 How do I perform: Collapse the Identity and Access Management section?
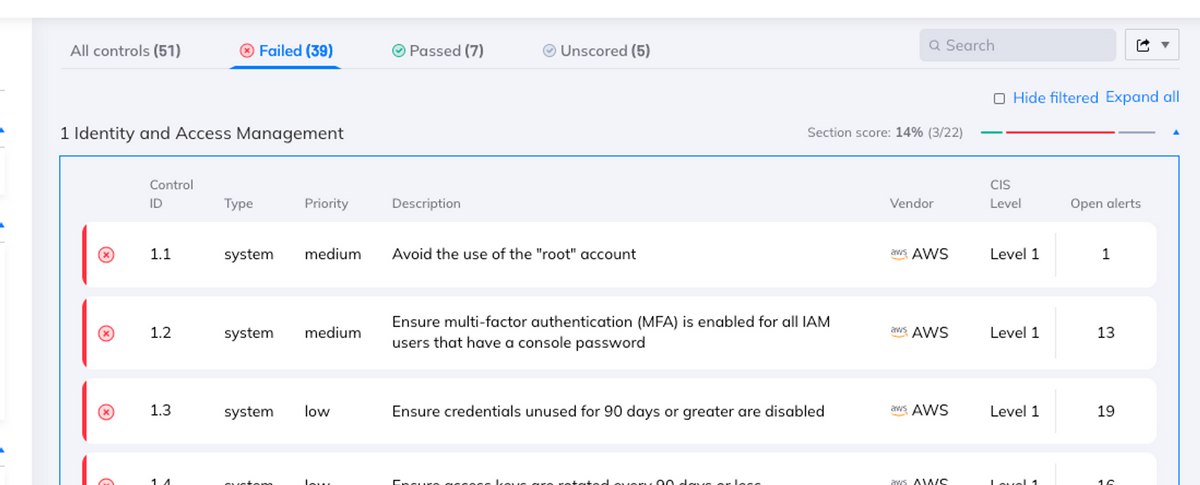pos(1174,133)
